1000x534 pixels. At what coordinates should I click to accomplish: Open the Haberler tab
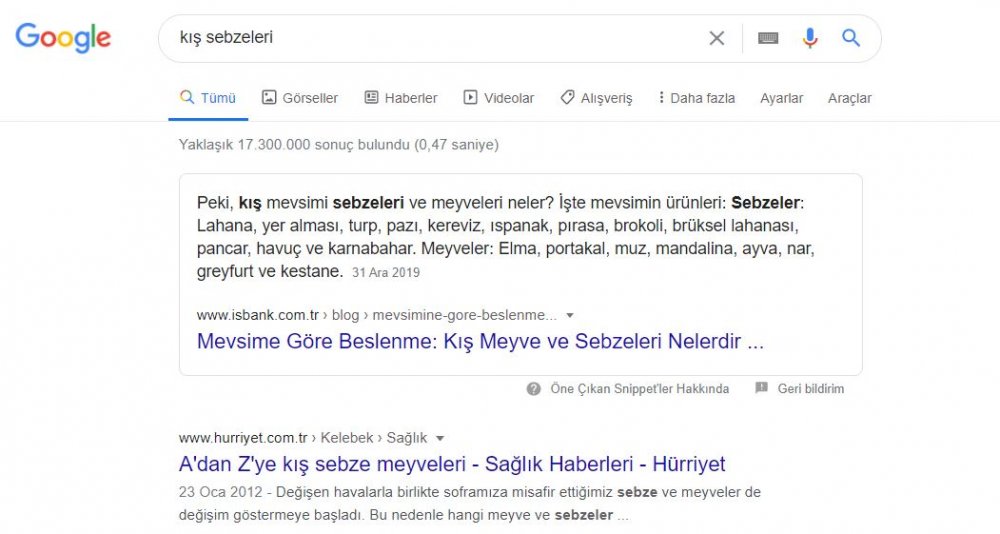(401, 98)
